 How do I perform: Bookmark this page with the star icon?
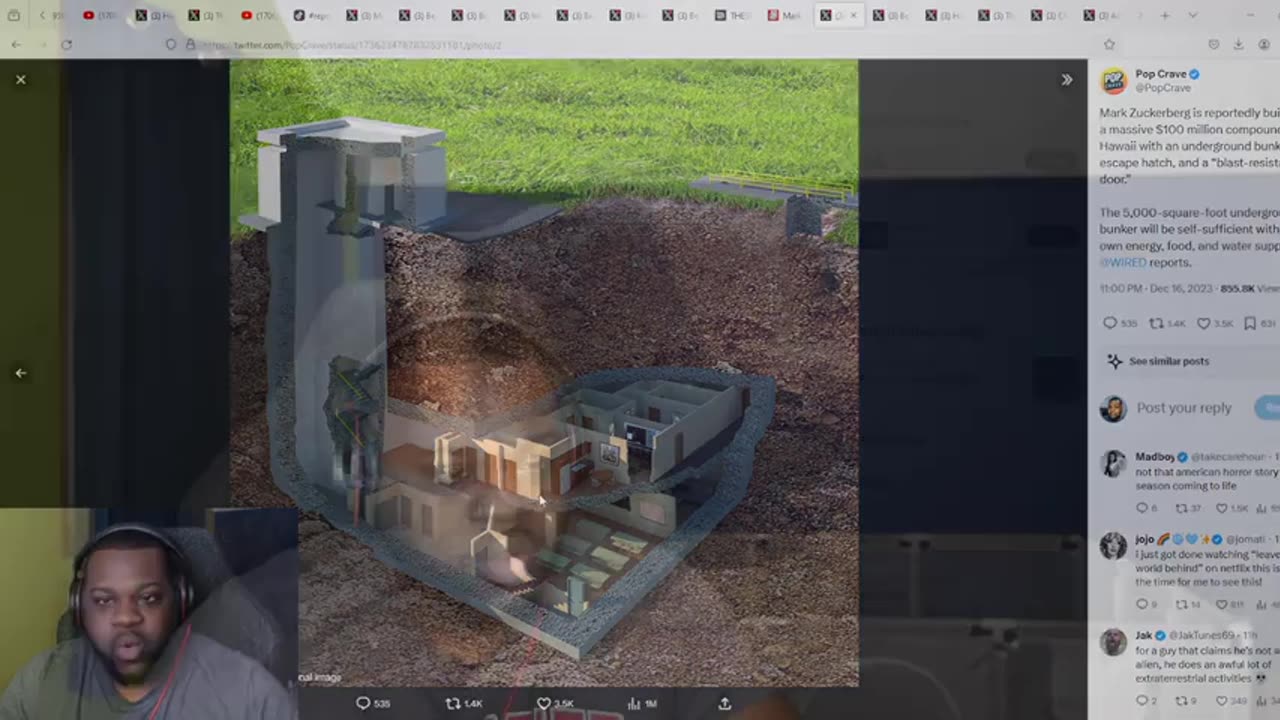pos(1110,45)
